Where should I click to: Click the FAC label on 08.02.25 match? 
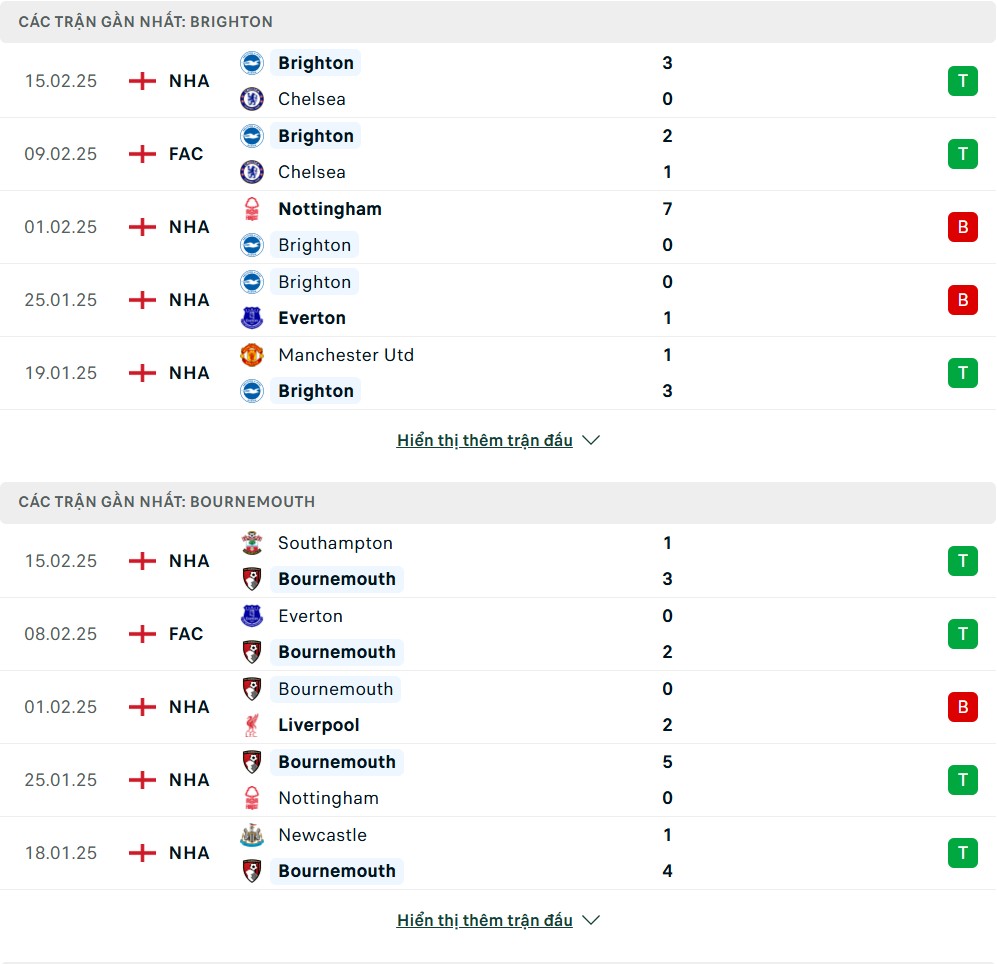(186, 634)
